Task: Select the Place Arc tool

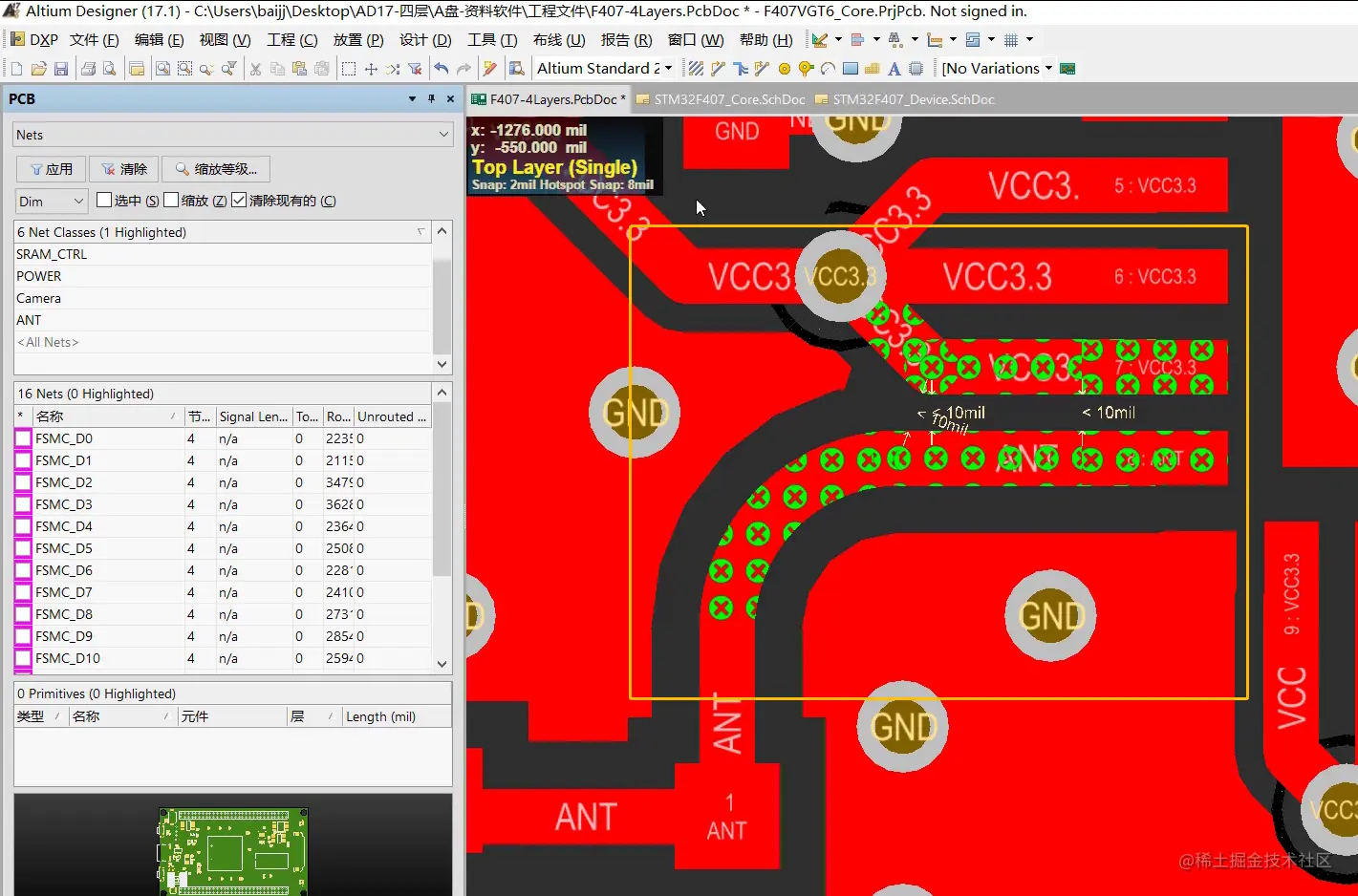Action: [828, 69]
